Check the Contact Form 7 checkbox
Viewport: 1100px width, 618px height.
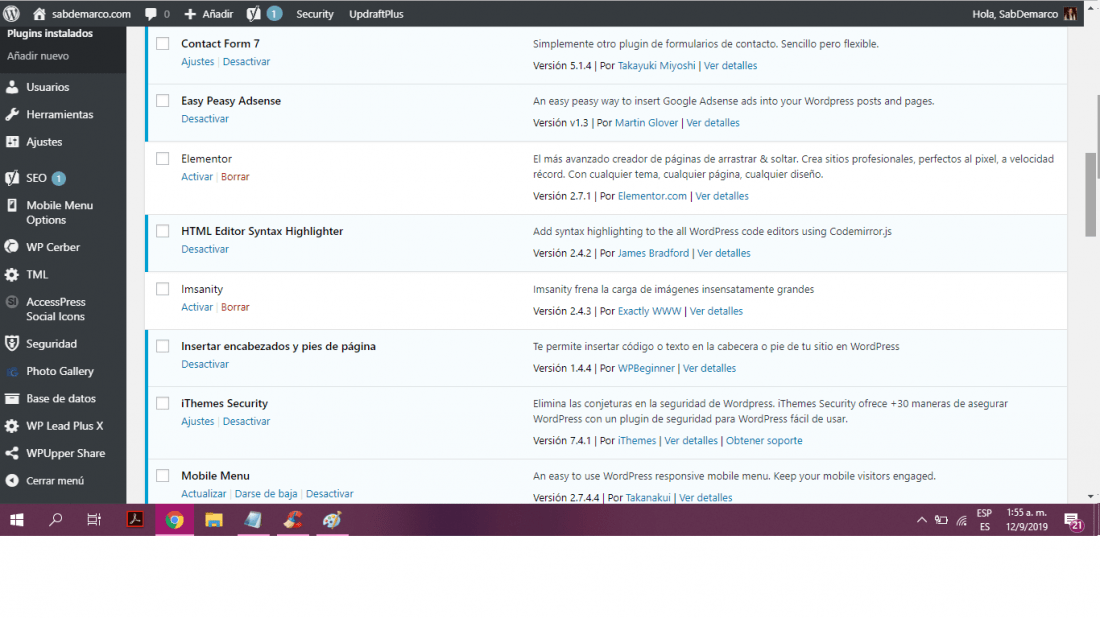click(163, 43)
